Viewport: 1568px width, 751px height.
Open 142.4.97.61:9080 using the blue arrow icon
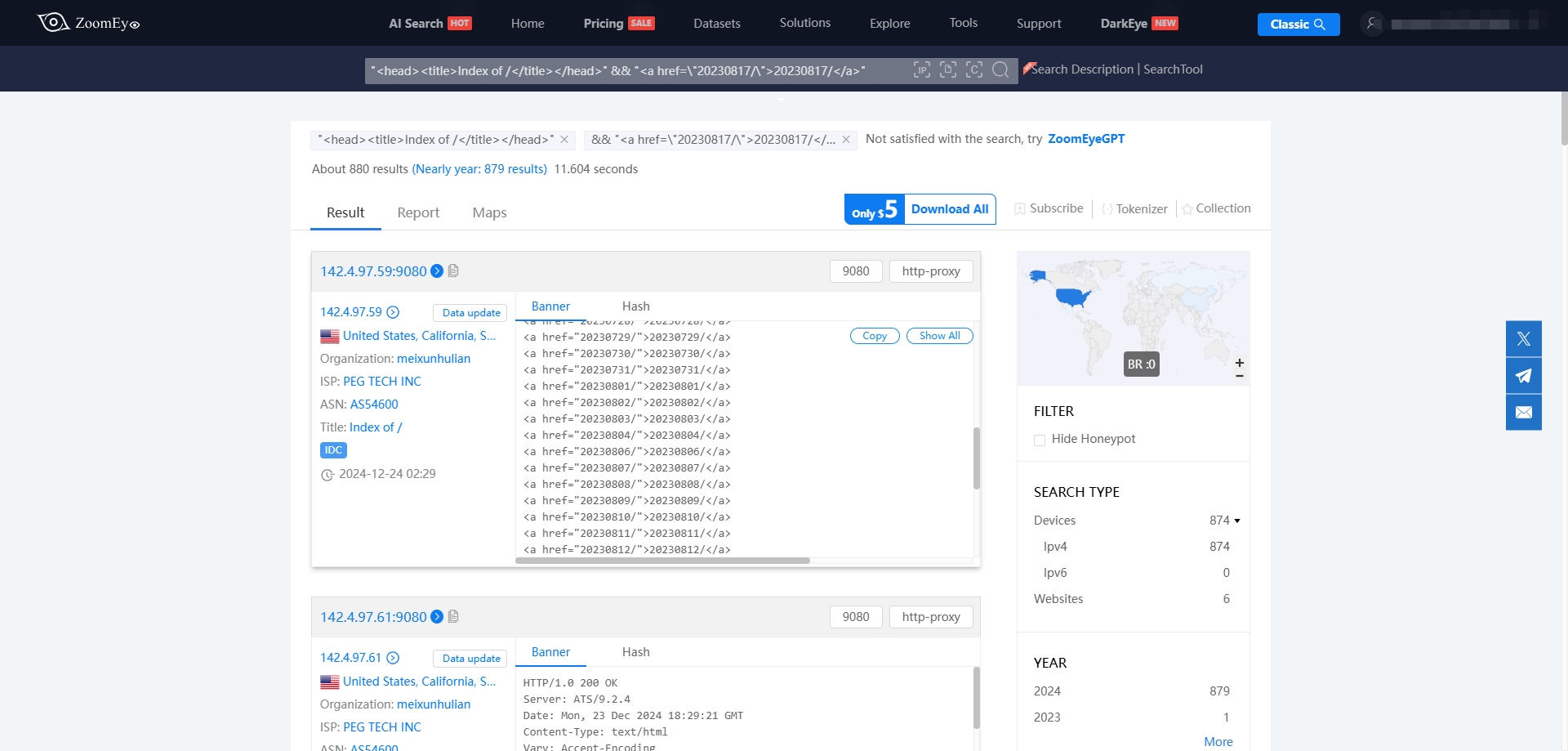tap(437, 617)
